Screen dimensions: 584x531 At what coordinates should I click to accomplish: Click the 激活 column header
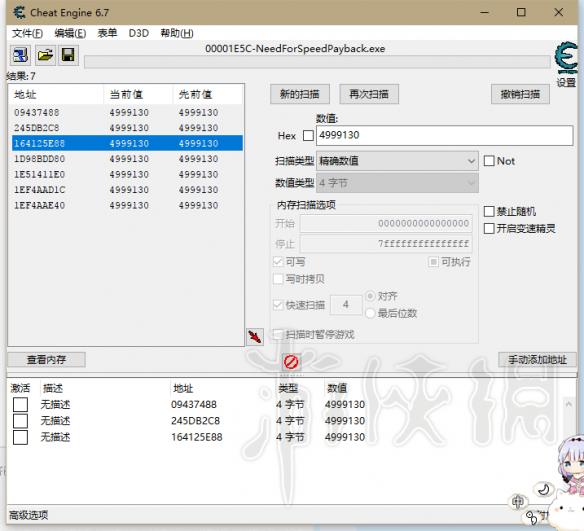pos(20,388)
